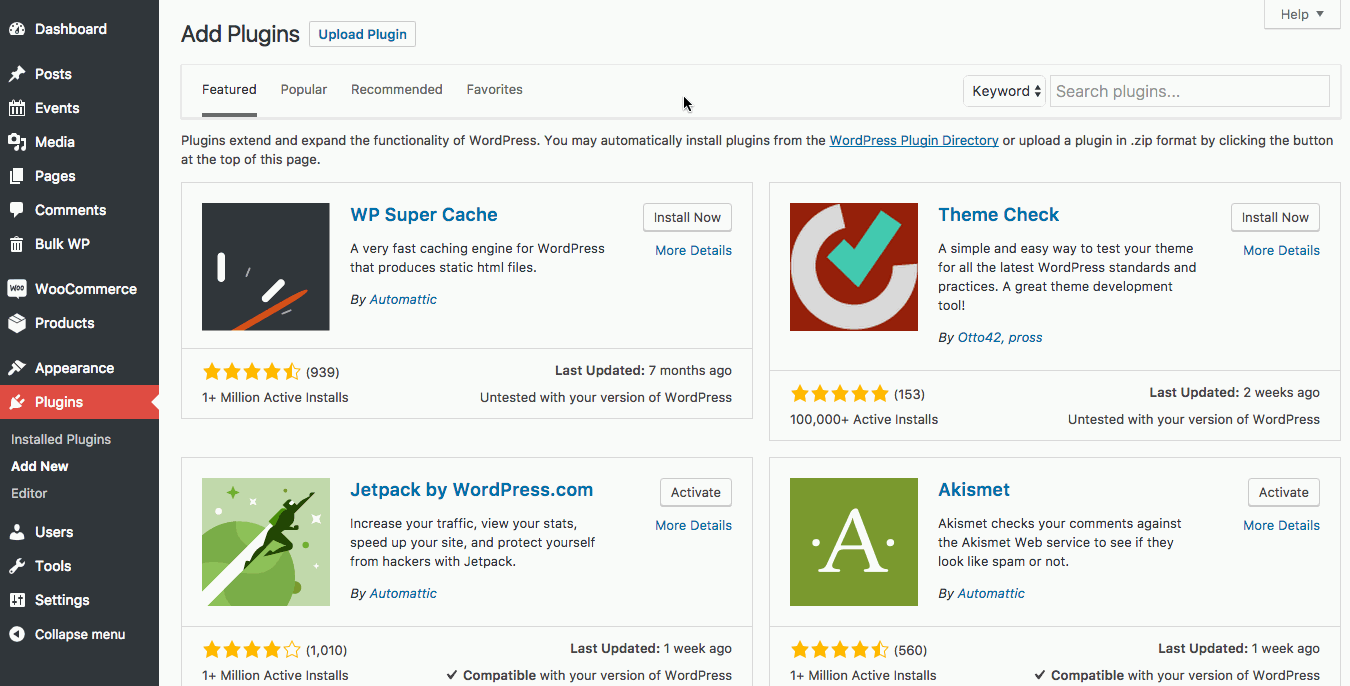This screenshot has height=686, width=1350.
Task: Click the Appearance paintbrush icon
Action: pyautogui.click(x=17, y=368)
